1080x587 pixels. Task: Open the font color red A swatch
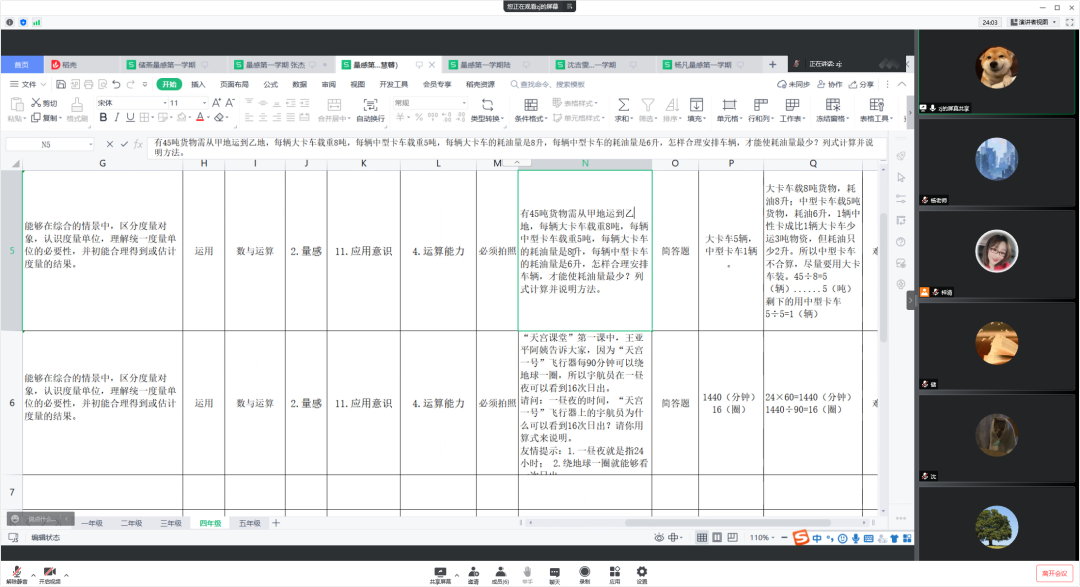point(200,118)
